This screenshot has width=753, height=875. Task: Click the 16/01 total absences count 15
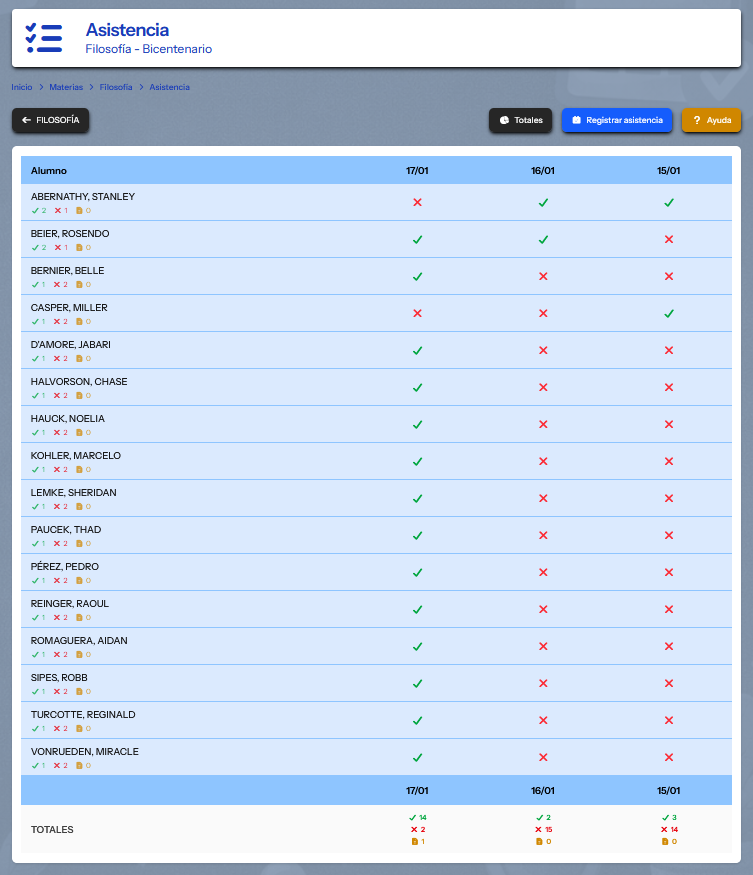[x=549, y=830]
